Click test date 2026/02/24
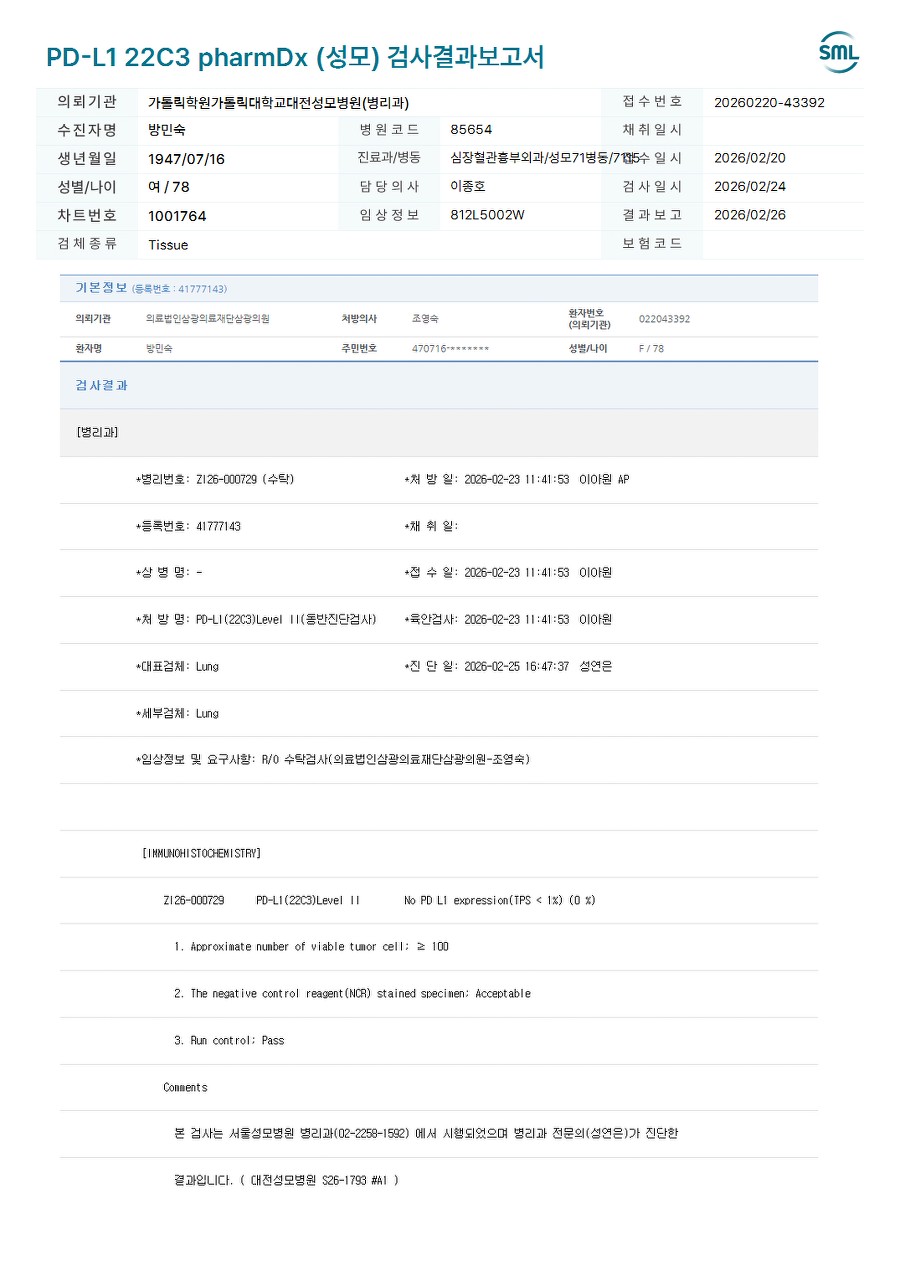Image resolution: width=900 pixels, height=1271 pixels. (x=750, y=187)
